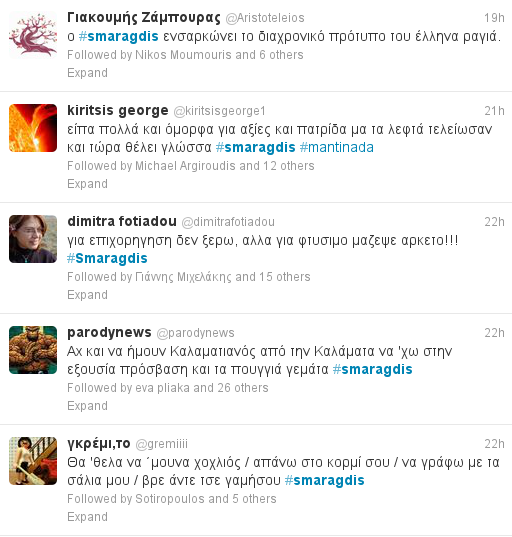The image size is (512, 537).
Task: Open the @gremiiii staircase avatar
Action: tap(33, 461)
